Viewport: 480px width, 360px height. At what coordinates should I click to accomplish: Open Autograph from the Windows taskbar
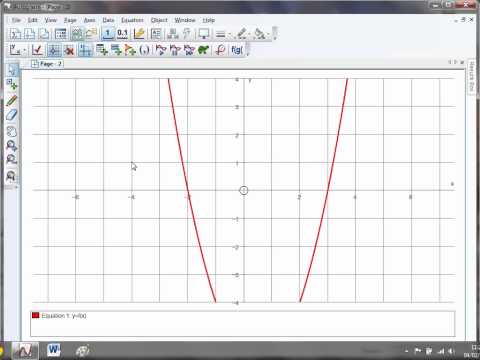[x=25, y=350]
